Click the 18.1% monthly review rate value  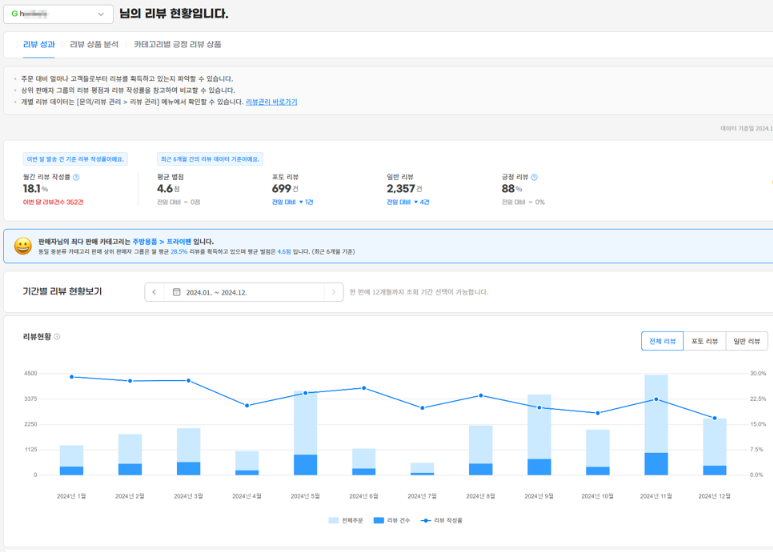(x=35, y=189)
